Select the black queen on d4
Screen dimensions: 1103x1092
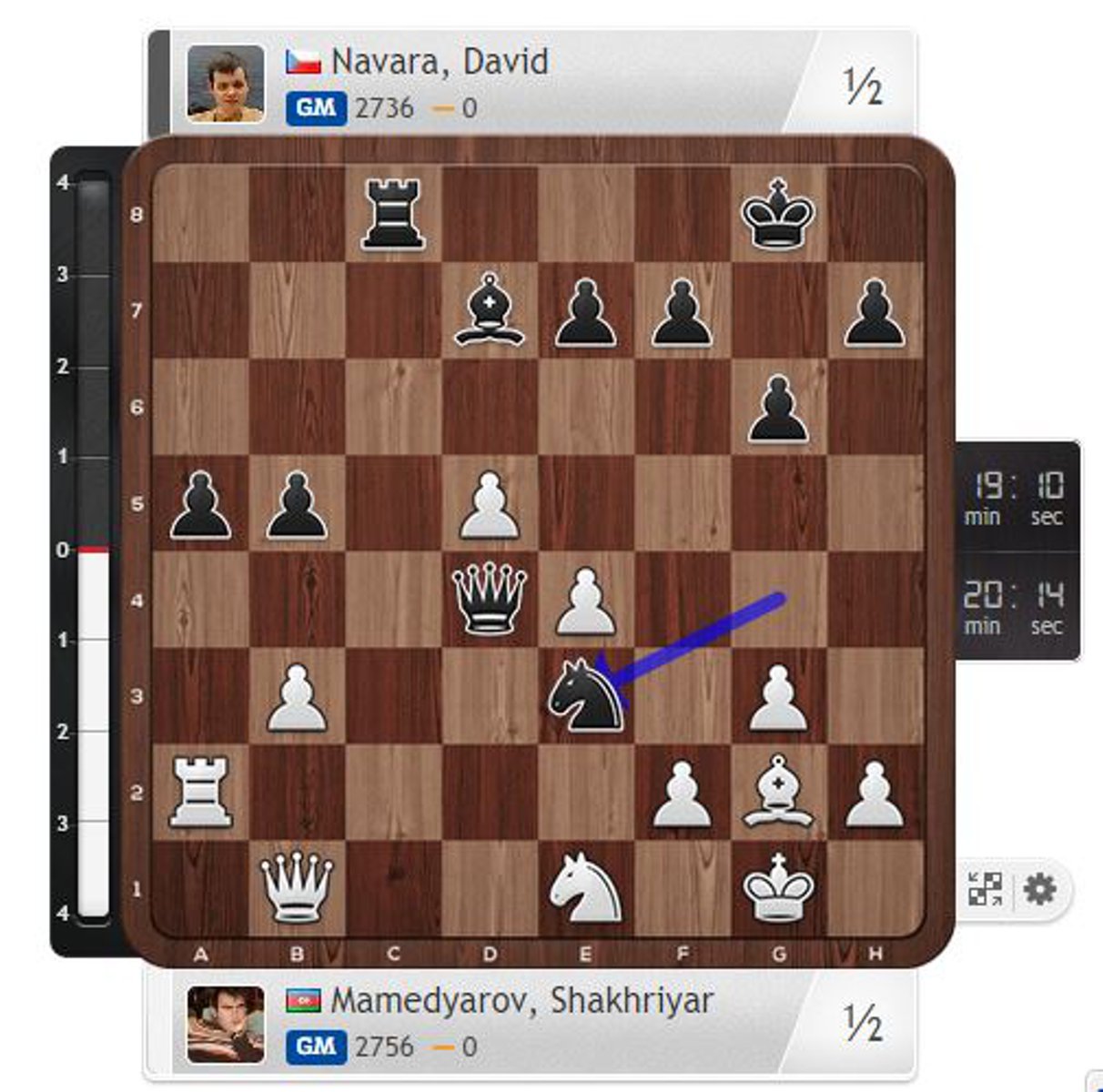(x=491, y=598)
